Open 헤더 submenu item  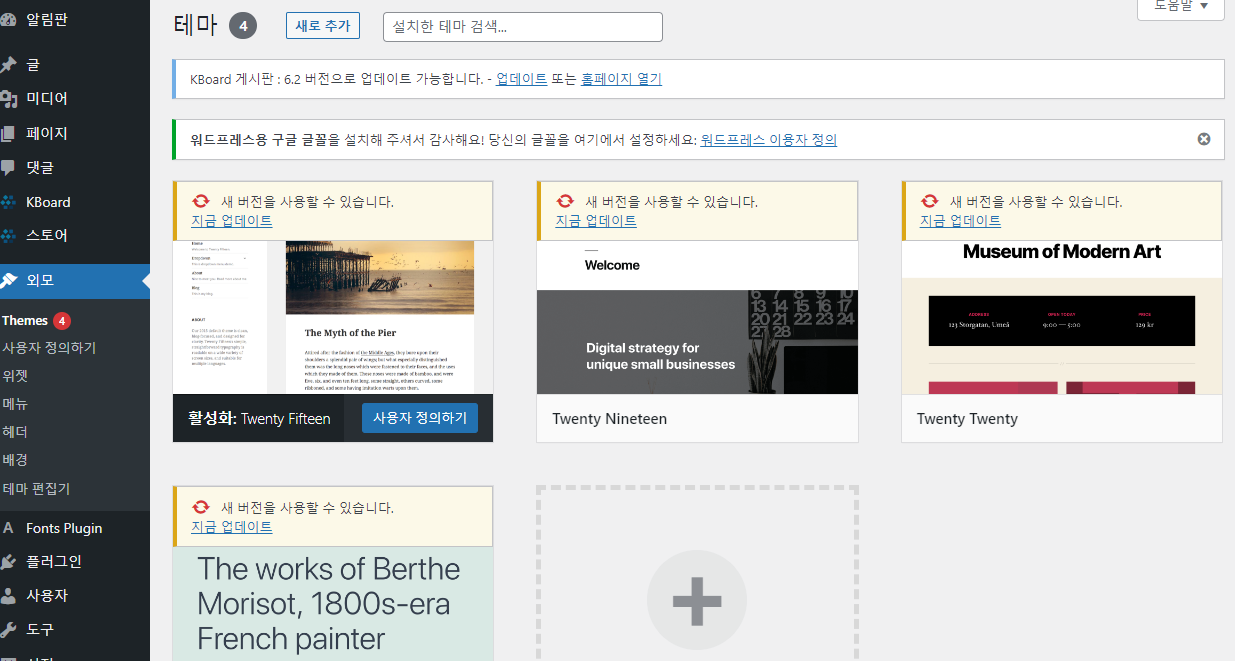click(x=15, y=432)
